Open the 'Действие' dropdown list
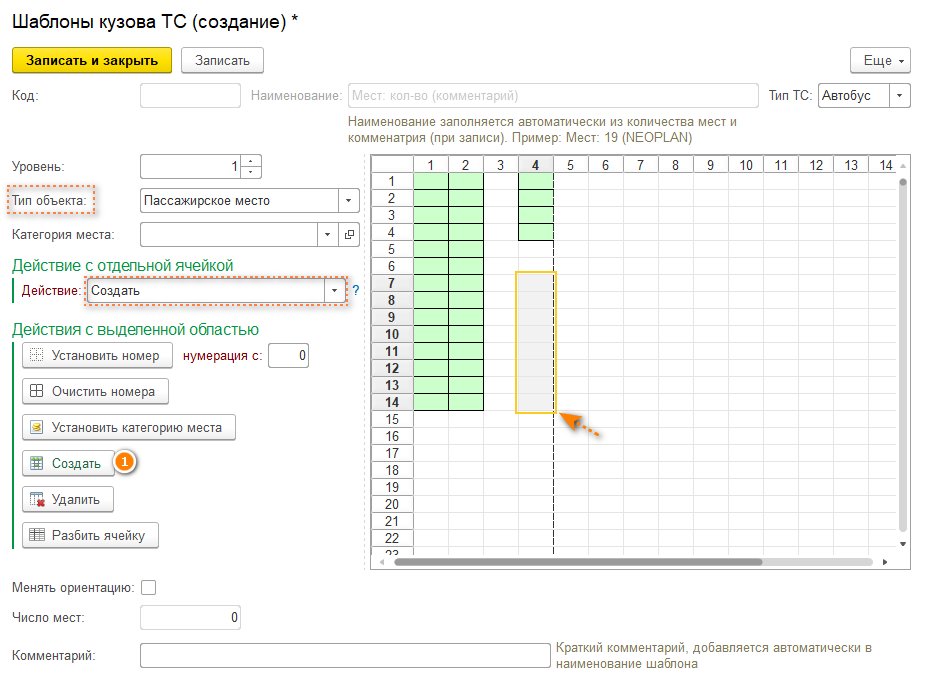Screen dimensions: 928x679 tap(334, 290)
